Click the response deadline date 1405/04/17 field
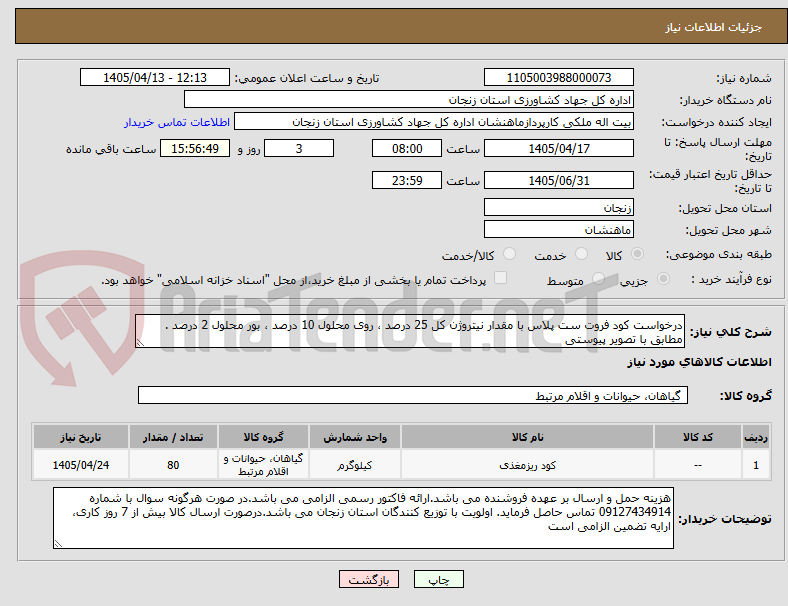Viewport: 788px width, 606px height. (558, 148)
